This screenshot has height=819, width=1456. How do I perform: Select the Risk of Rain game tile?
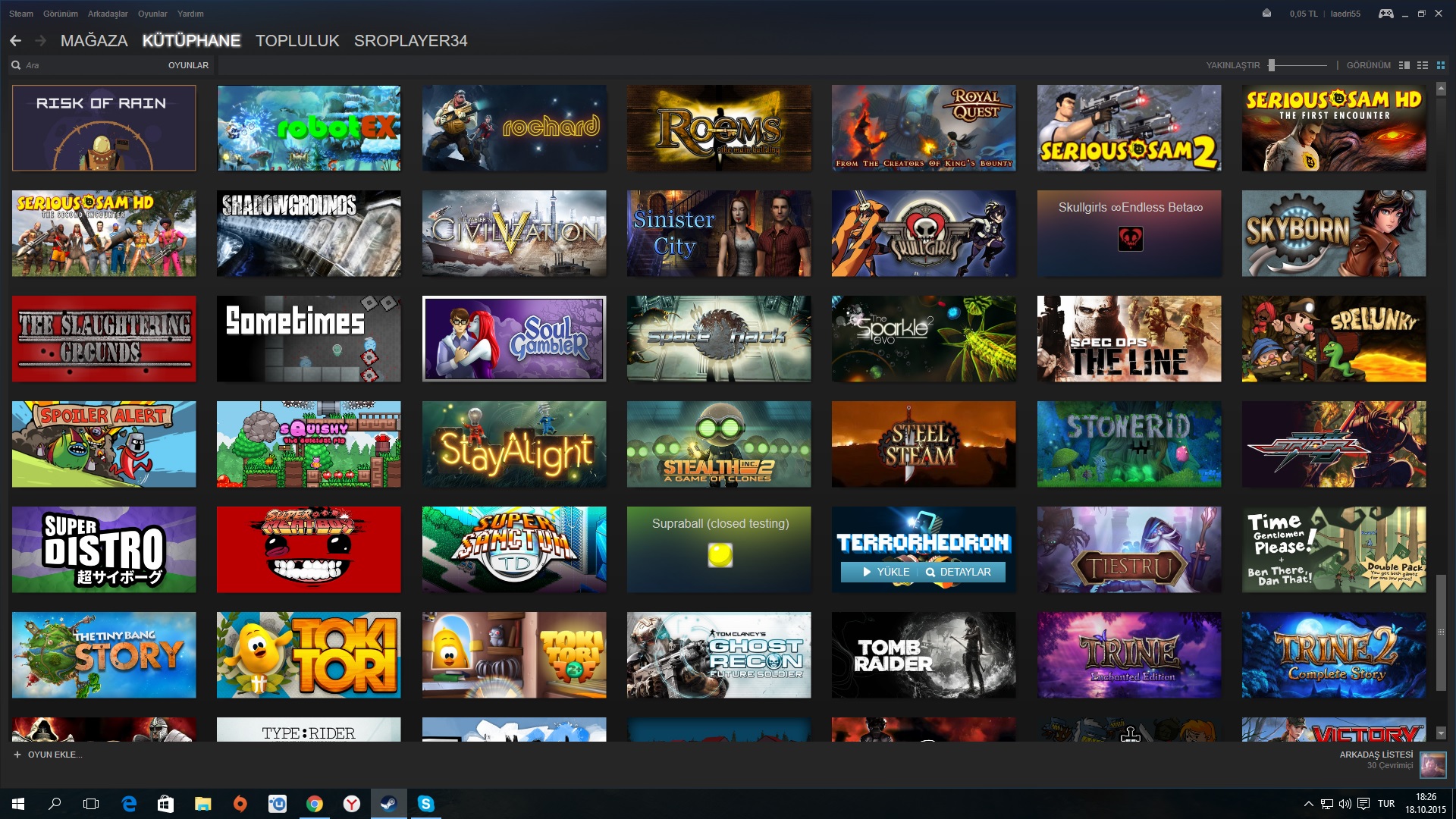(x=104, y=128)
